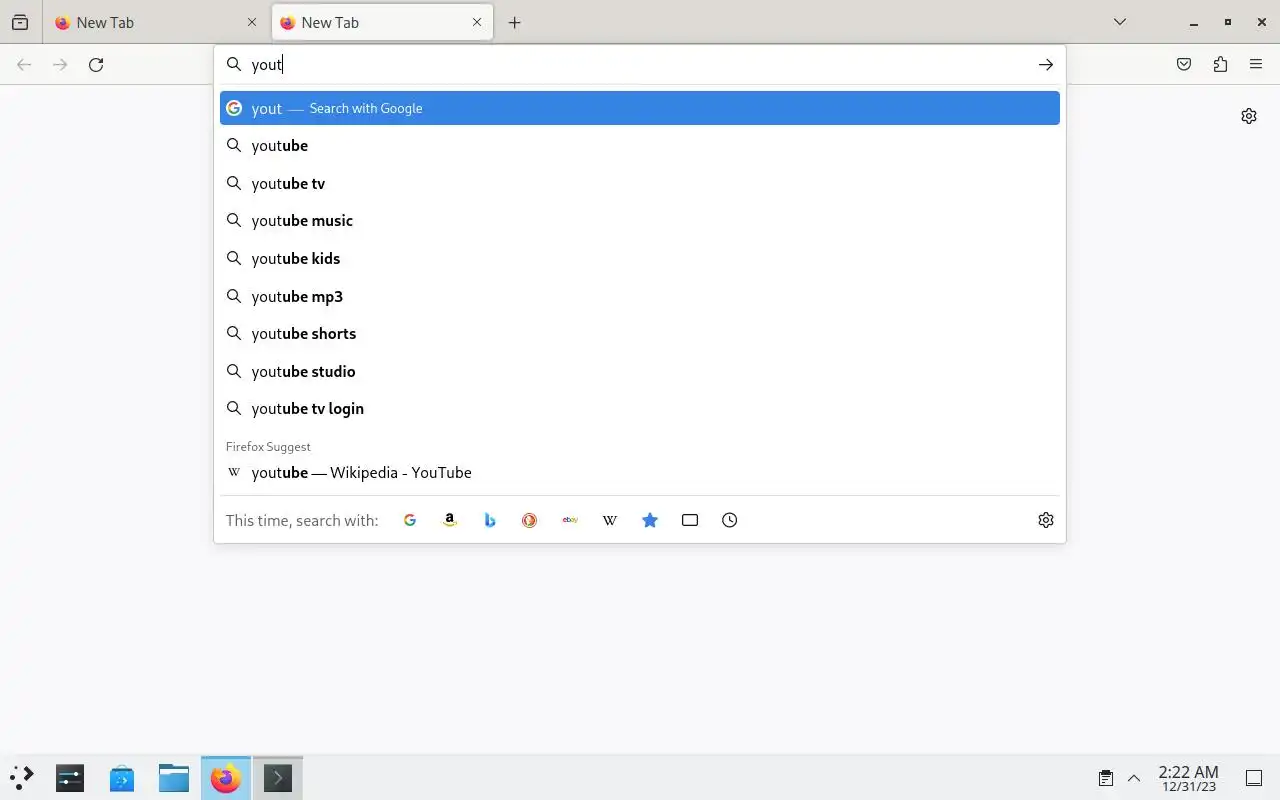
Task: Search this time with Amazon
Action: [450, 520]
